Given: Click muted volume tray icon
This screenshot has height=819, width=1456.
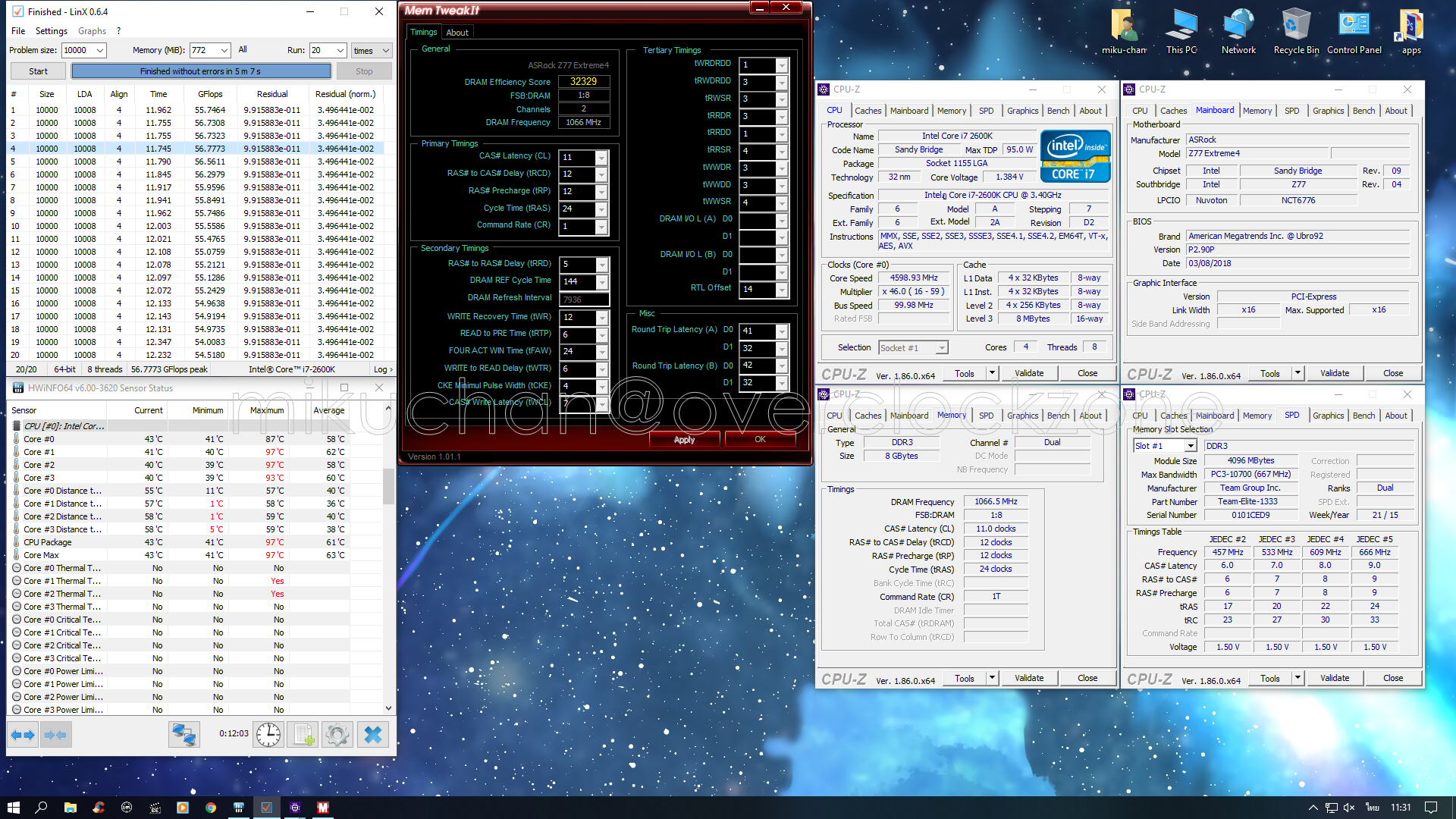Looking at the screenshot, I should point(1349,808).
